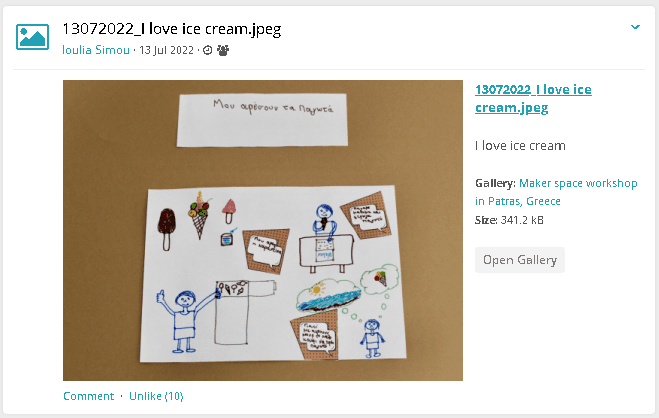Screen dimensions: 659x418
Task: Open the bold underlined file title link
Action: point(533,98)
